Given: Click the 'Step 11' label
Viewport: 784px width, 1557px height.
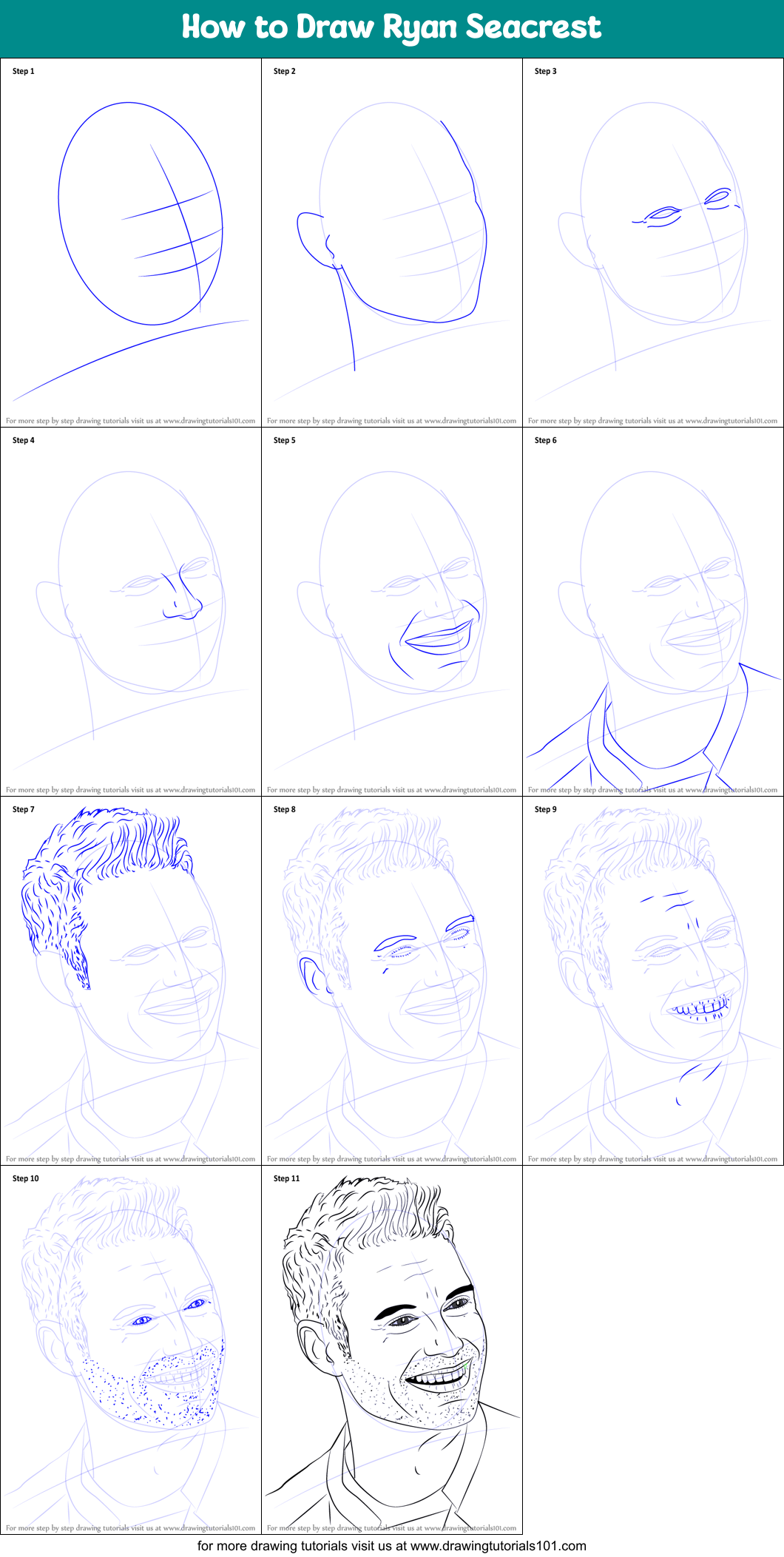Looking at the screenshot, I should point(287,1178).
